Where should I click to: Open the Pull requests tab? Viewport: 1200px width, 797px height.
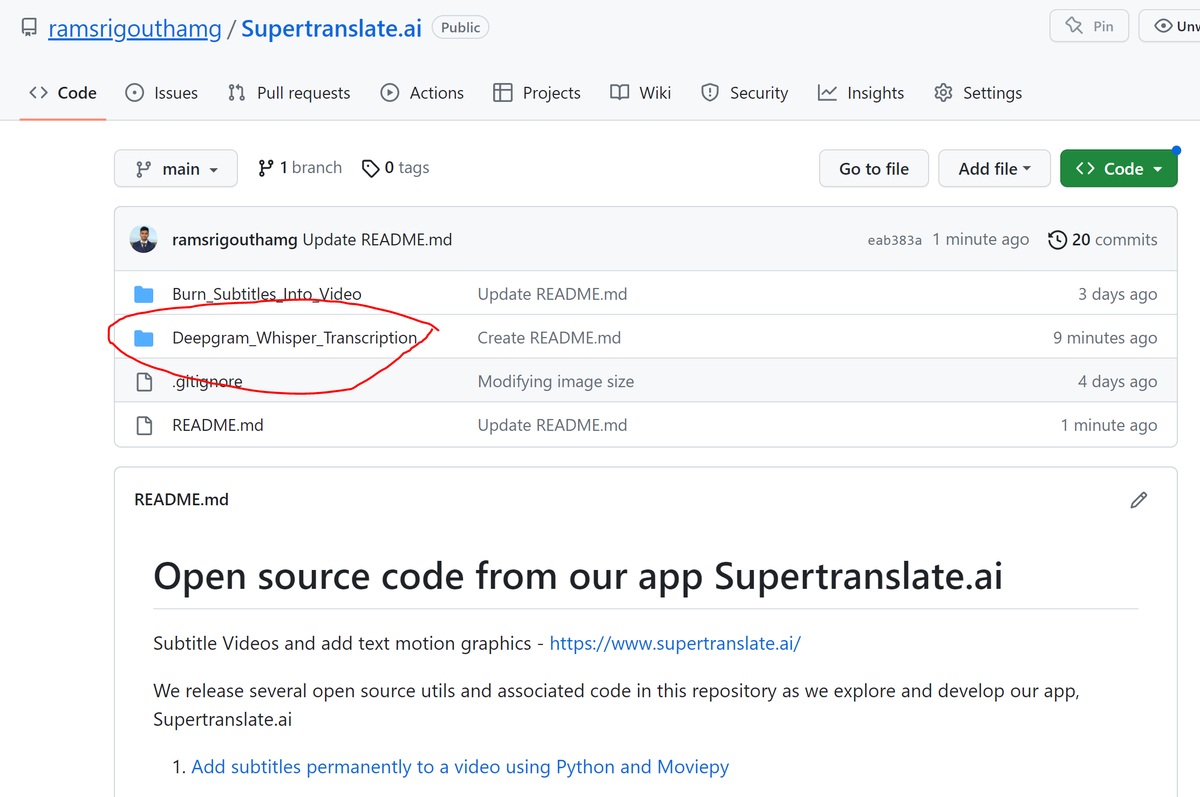(289, 93)
